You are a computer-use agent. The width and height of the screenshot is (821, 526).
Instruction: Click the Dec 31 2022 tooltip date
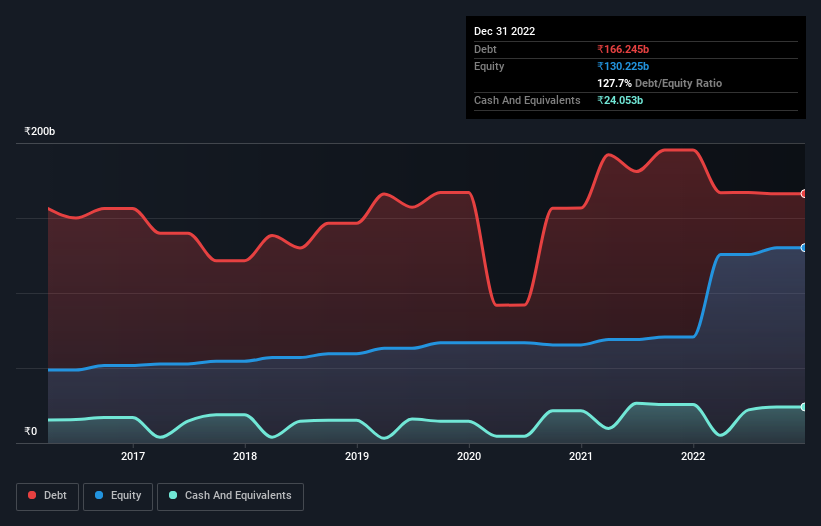[x=505, y=31]
